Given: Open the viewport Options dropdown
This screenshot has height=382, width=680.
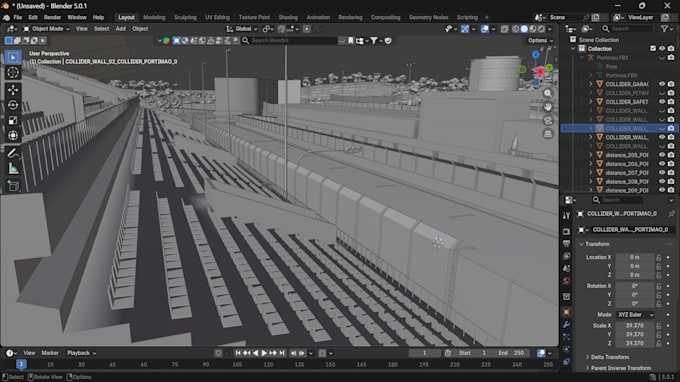Looking at the screenshot, I should [540, 40].
